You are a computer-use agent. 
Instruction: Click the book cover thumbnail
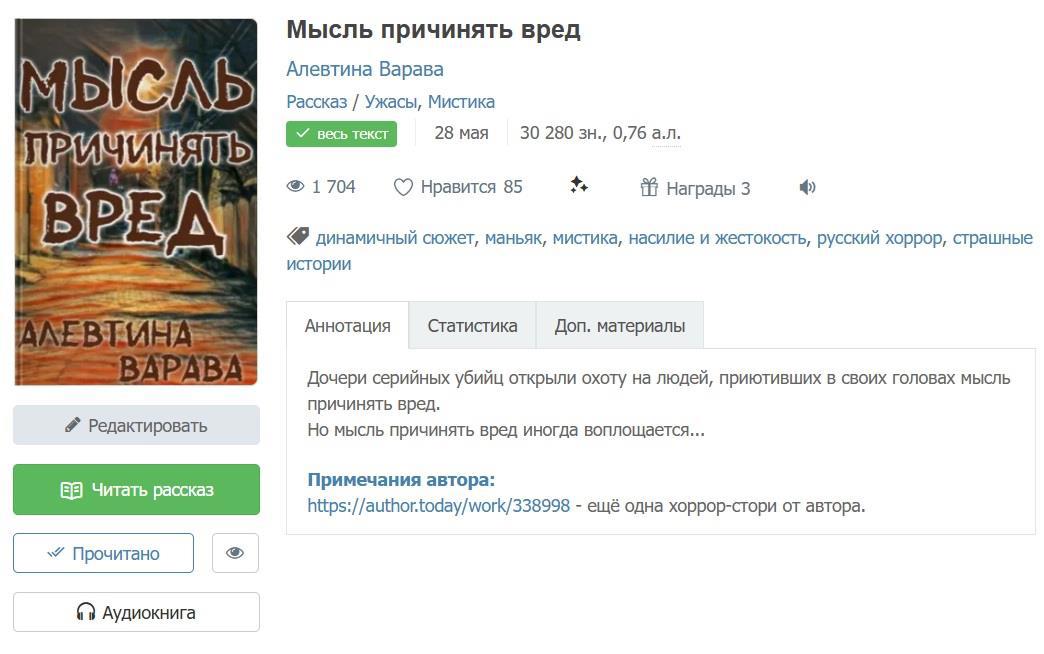click(x=136, y=202)
